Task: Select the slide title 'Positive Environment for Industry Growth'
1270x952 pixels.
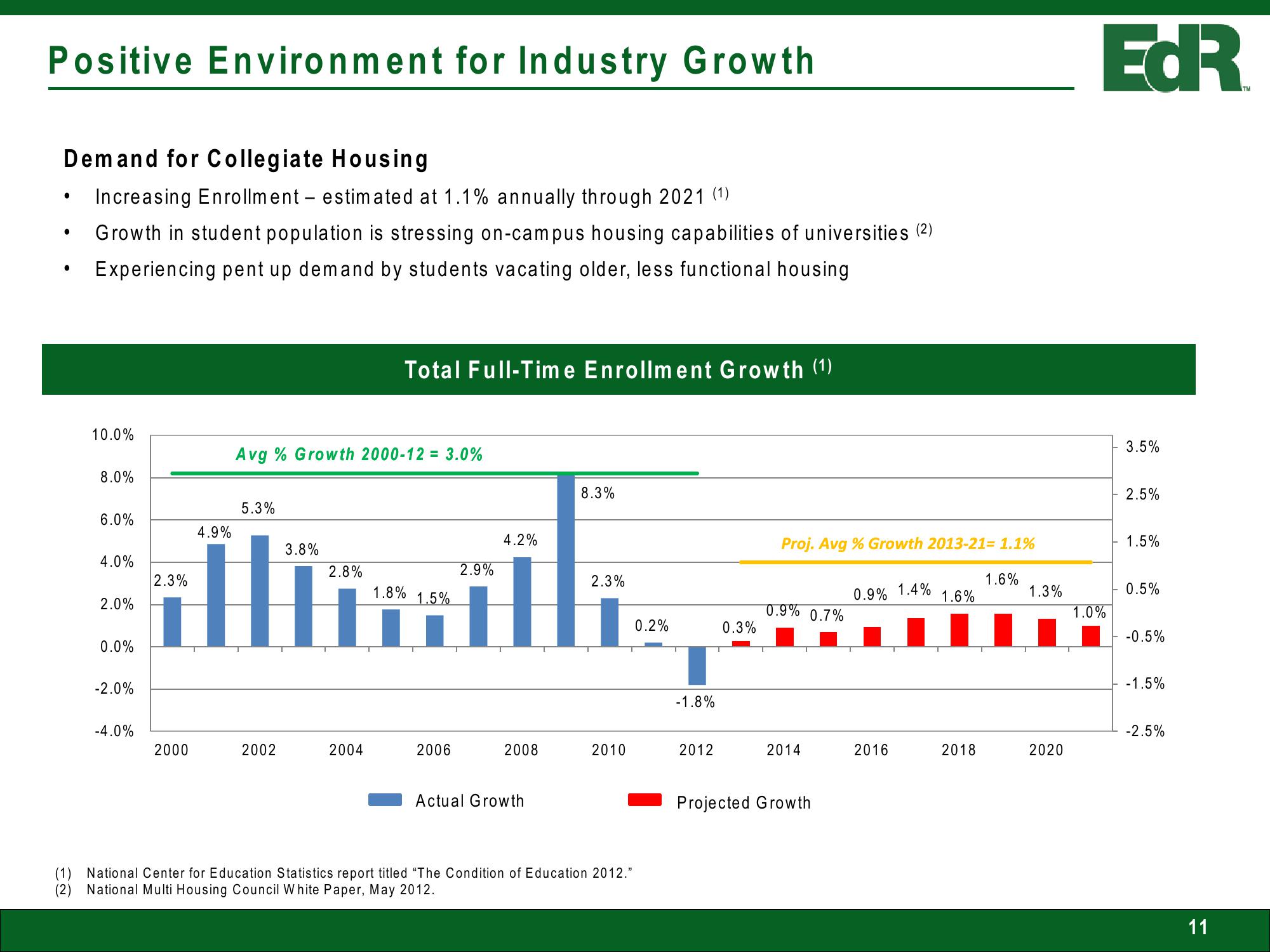Action: (431, 62)
